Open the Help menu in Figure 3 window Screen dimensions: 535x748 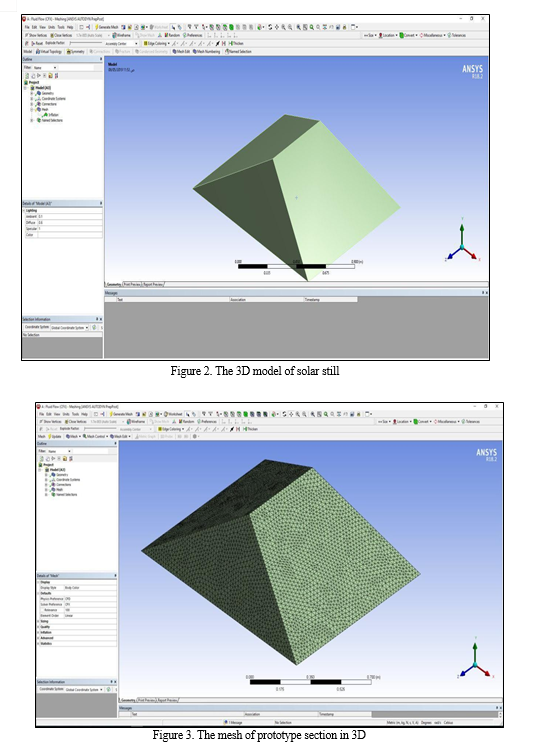coord(84,414)
